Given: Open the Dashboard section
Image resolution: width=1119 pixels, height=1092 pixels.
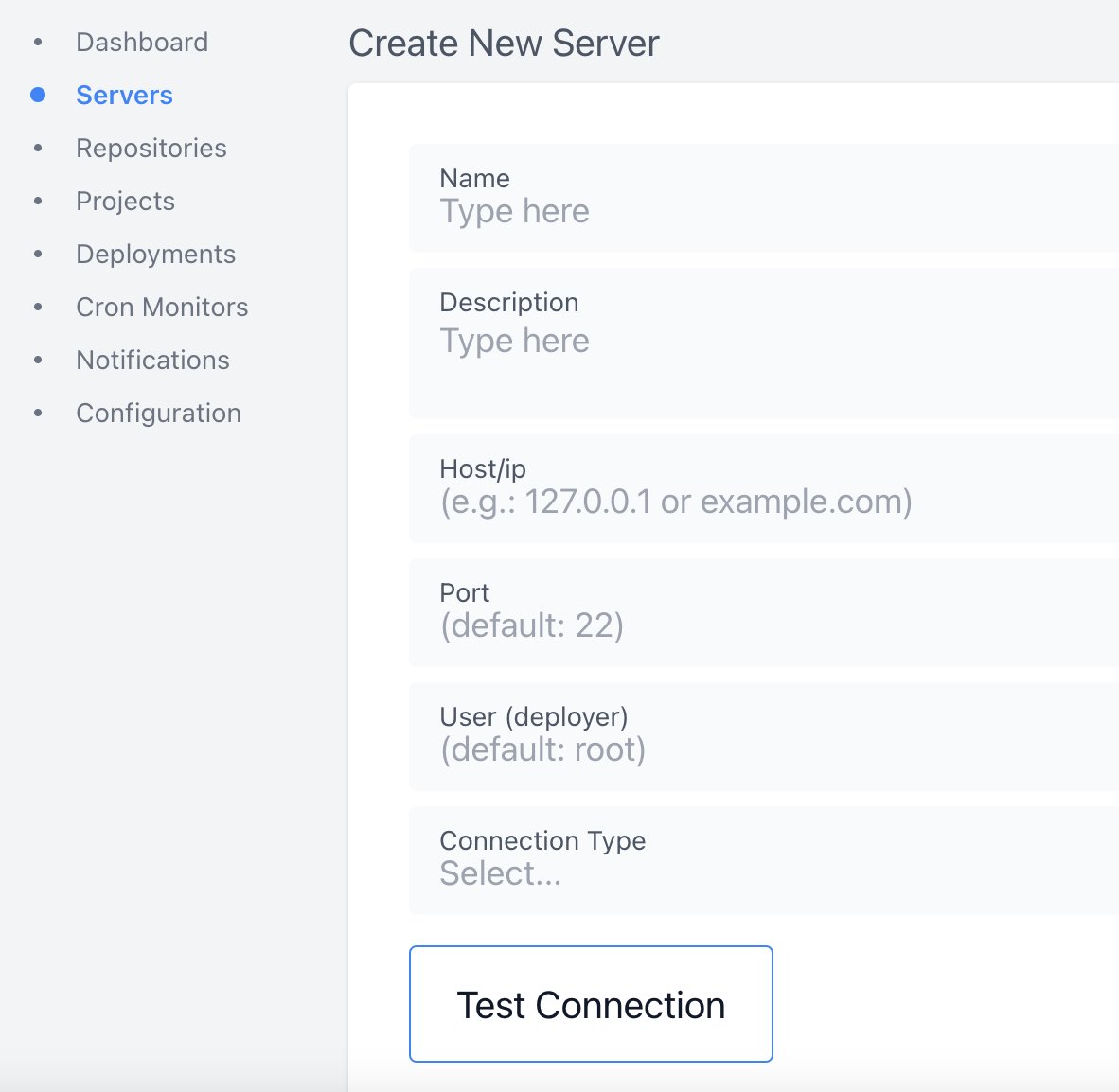Looking at the screenshot, I should click(x=142, y=42).
